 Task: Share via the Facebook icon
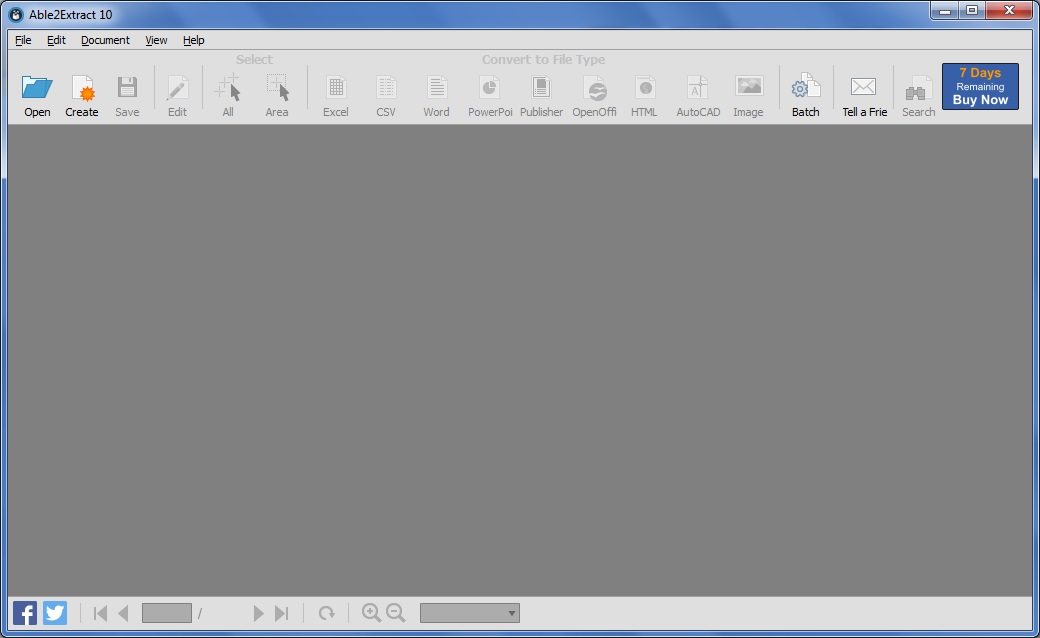23,612
